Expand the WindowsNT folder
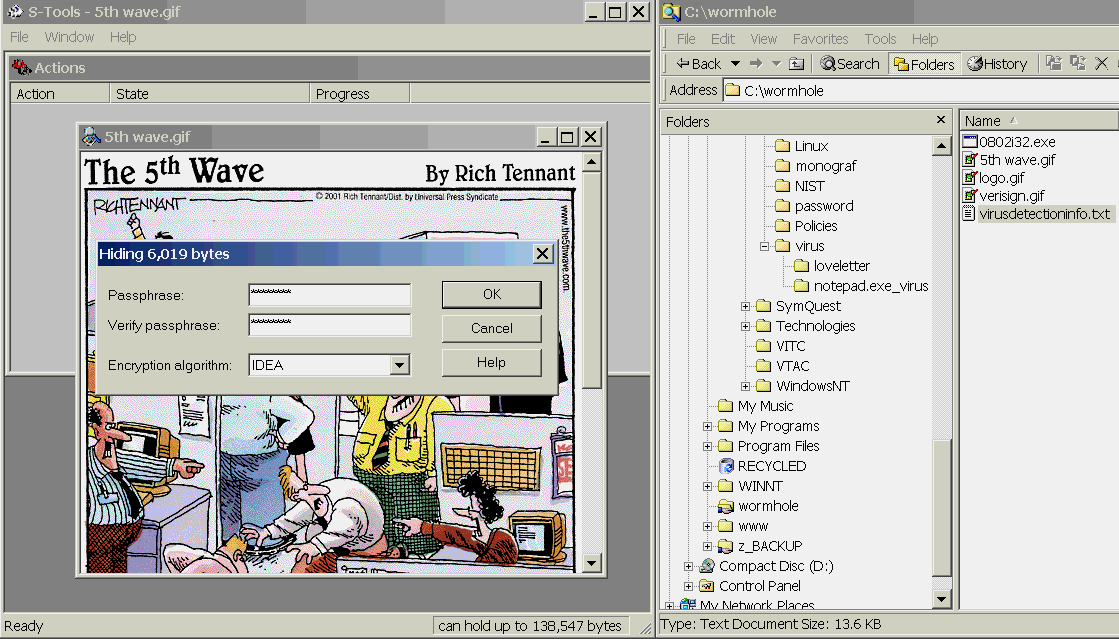 pyautogui.click(x=745, y=386)
